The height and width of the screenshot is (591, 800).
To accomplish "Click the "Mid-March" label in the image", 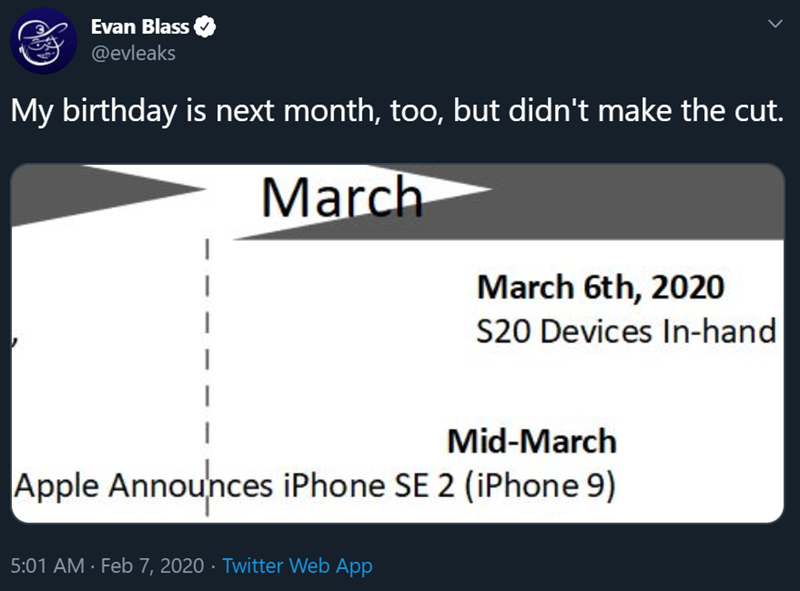I will point(531,440).
